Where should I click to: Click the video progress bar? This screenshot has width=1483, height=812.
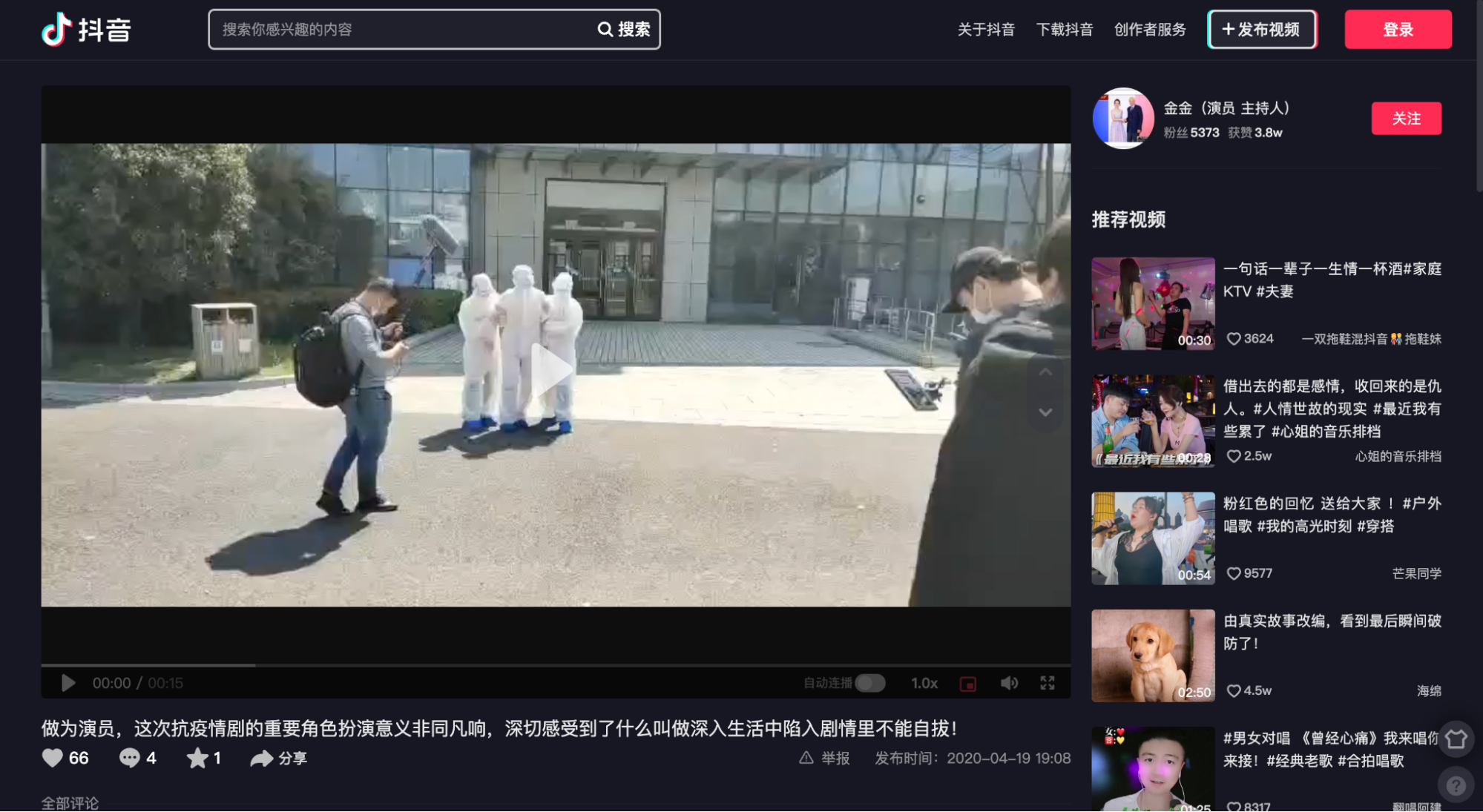[x=555, y=665]
